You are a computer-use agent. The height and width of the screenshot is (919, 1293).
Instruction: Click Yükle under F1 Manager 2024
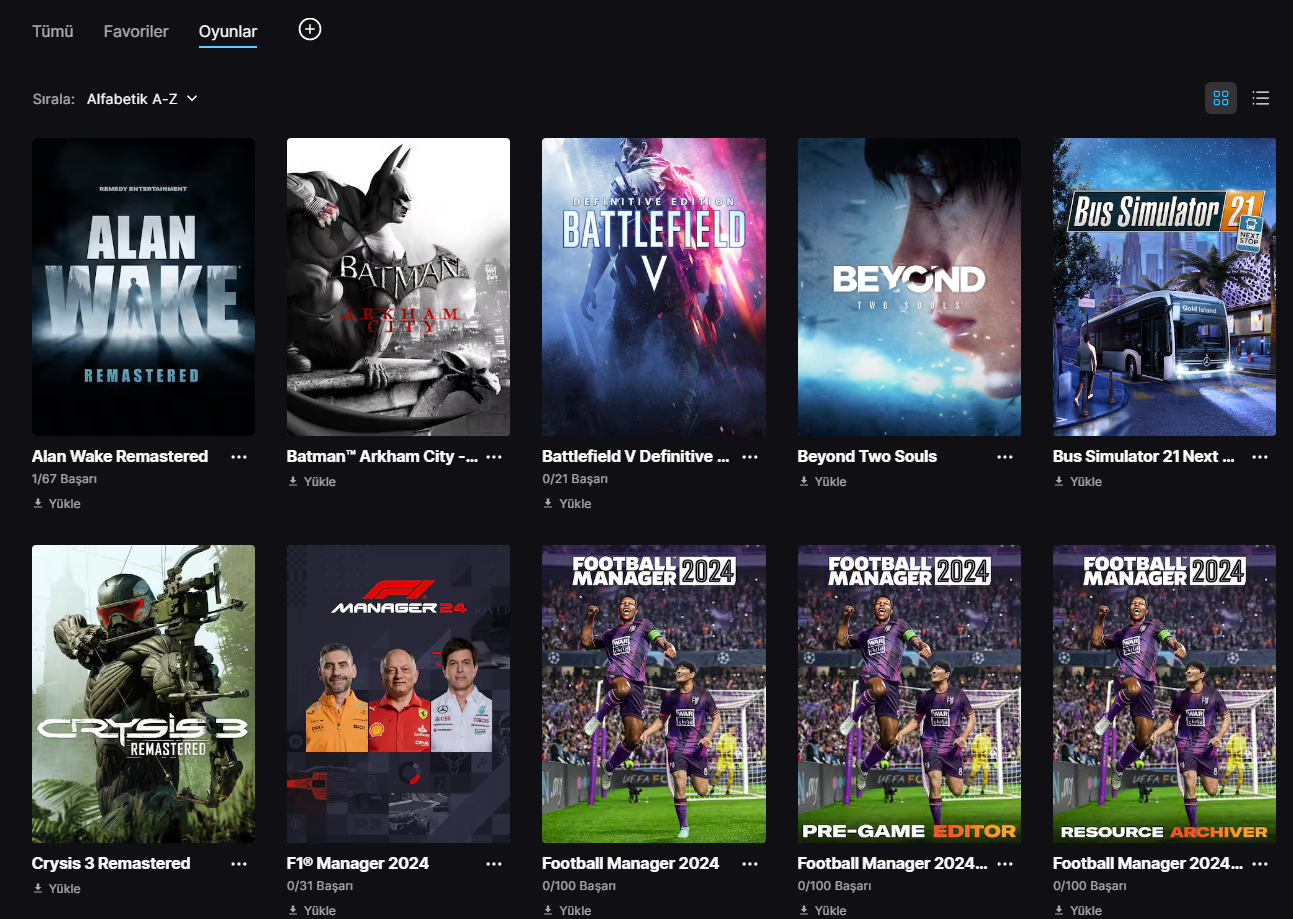pos(312,911)
